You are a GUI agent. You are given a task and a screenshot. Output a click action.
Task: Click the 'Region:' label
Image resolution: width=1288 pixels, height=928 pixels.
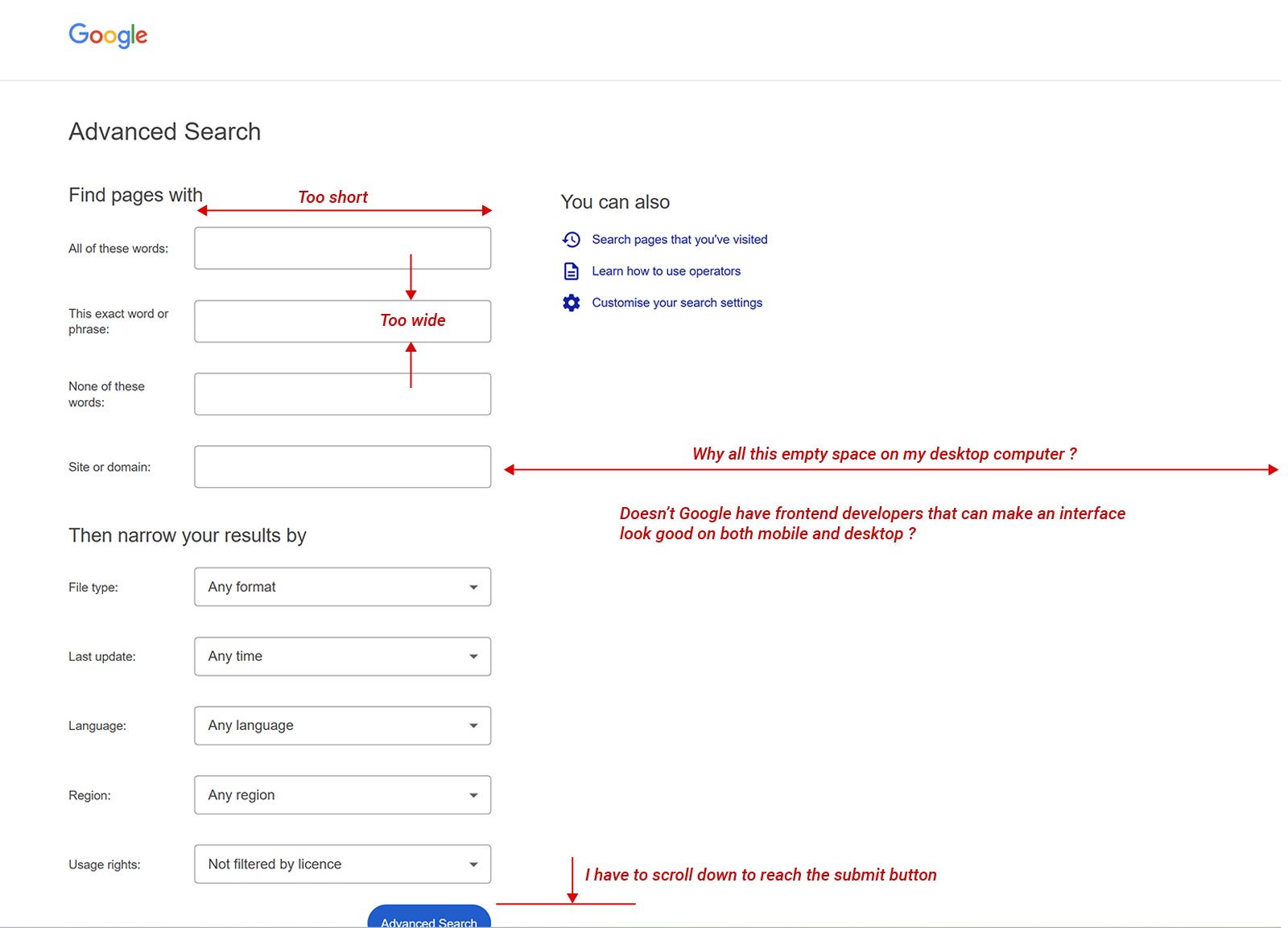coord(89,795)
